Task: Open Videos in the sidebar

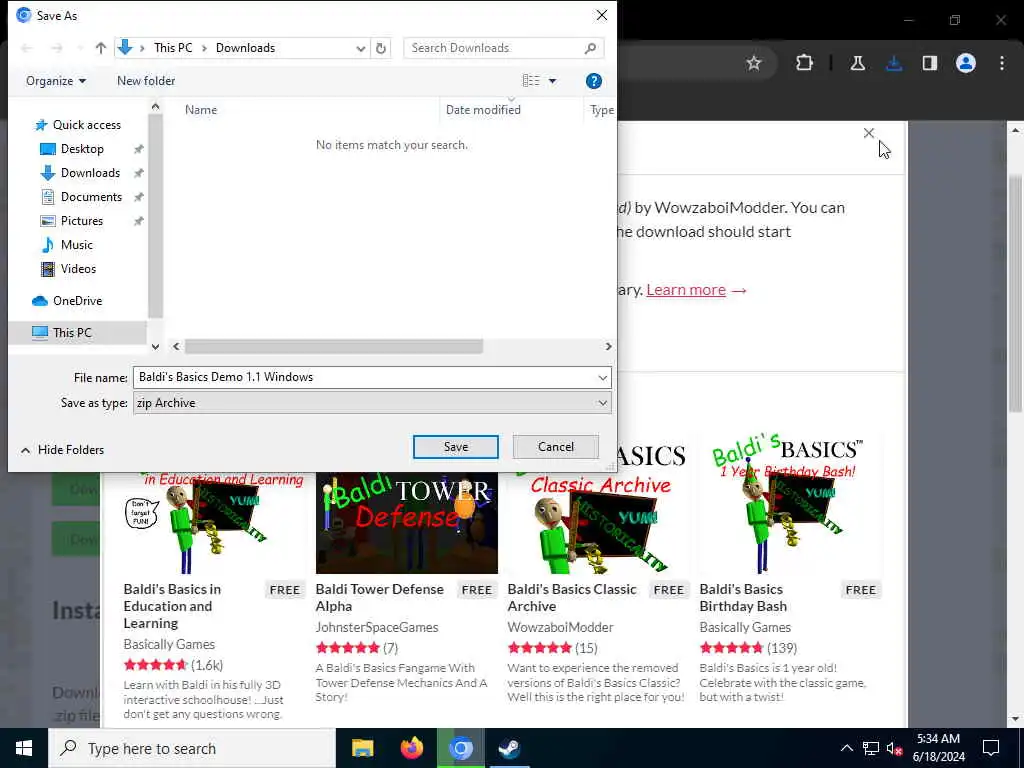Action: point(78,269)
